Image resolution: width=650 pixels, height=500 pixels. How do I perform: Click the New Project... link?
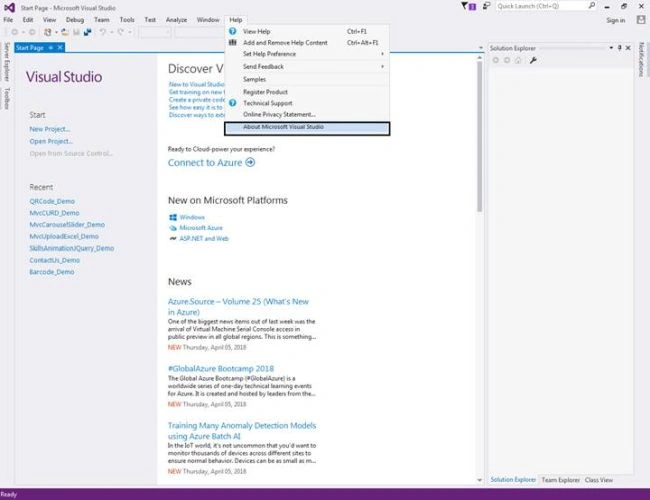(x=50, y=129)
